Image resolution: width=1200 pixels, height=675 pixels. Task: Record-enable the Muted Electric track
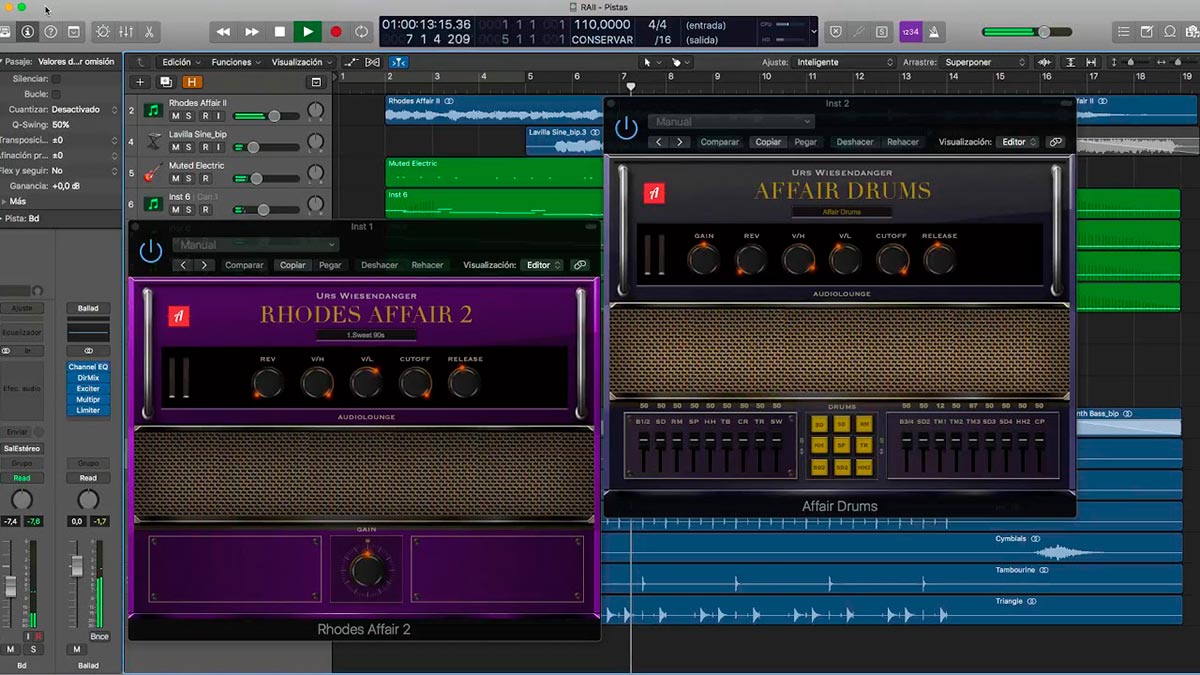point(203,178)
